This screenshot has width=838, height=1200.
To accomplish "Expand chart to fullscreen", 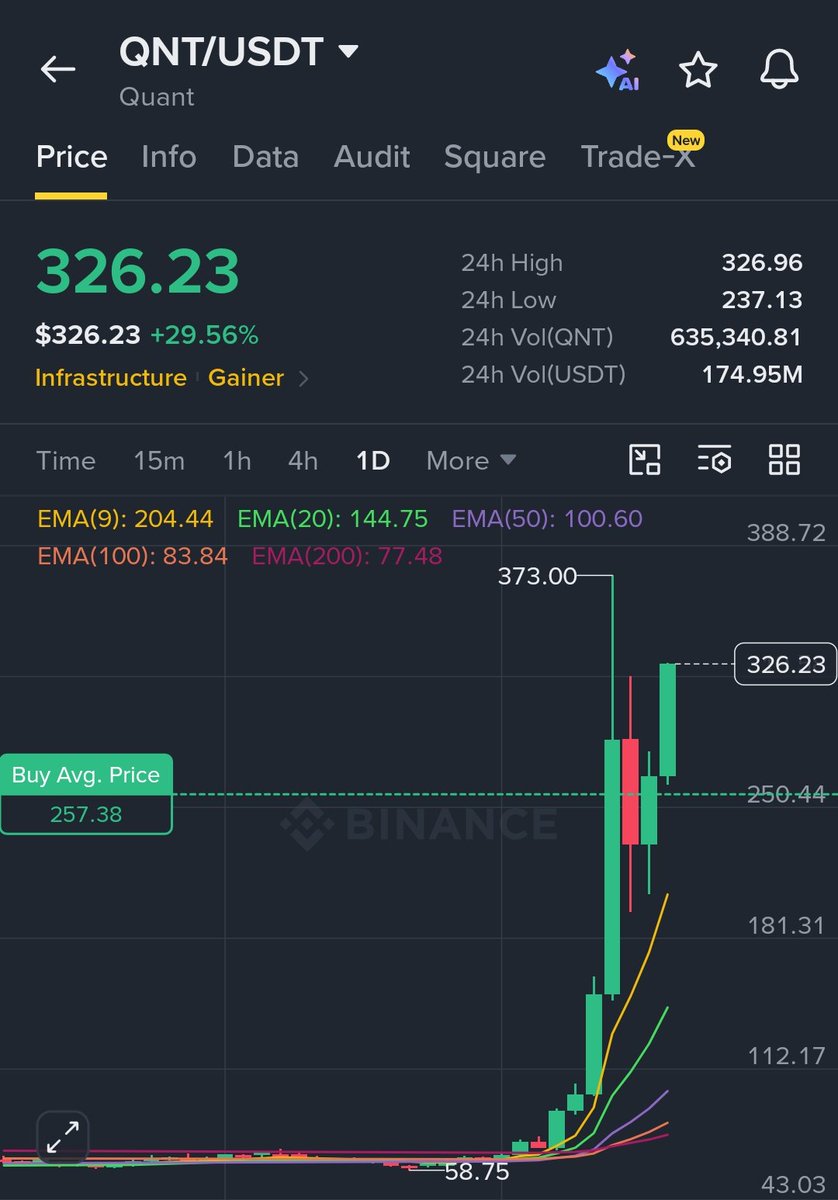I will pyautogui.click(x=63, y=1137).
